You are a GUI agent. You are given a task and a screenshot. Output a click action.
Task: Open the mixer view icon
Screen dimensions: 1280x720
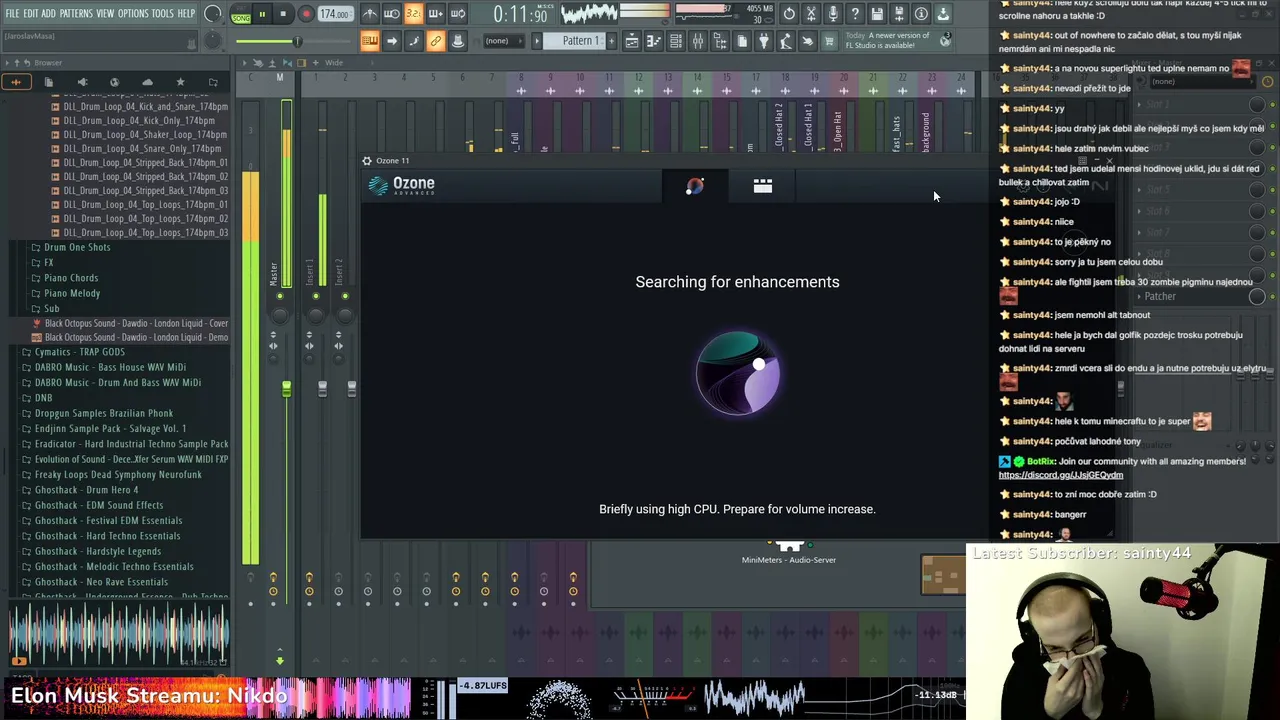tap(698, 41)
